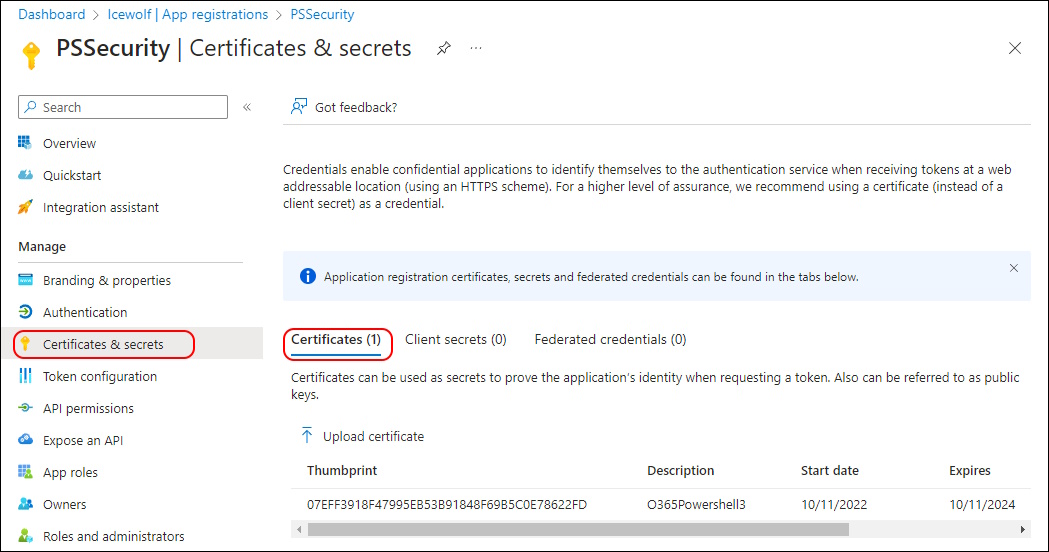Screen dimensions: 1049x552
Task: Open Branding & properties page
Action: tap(107, 280)
